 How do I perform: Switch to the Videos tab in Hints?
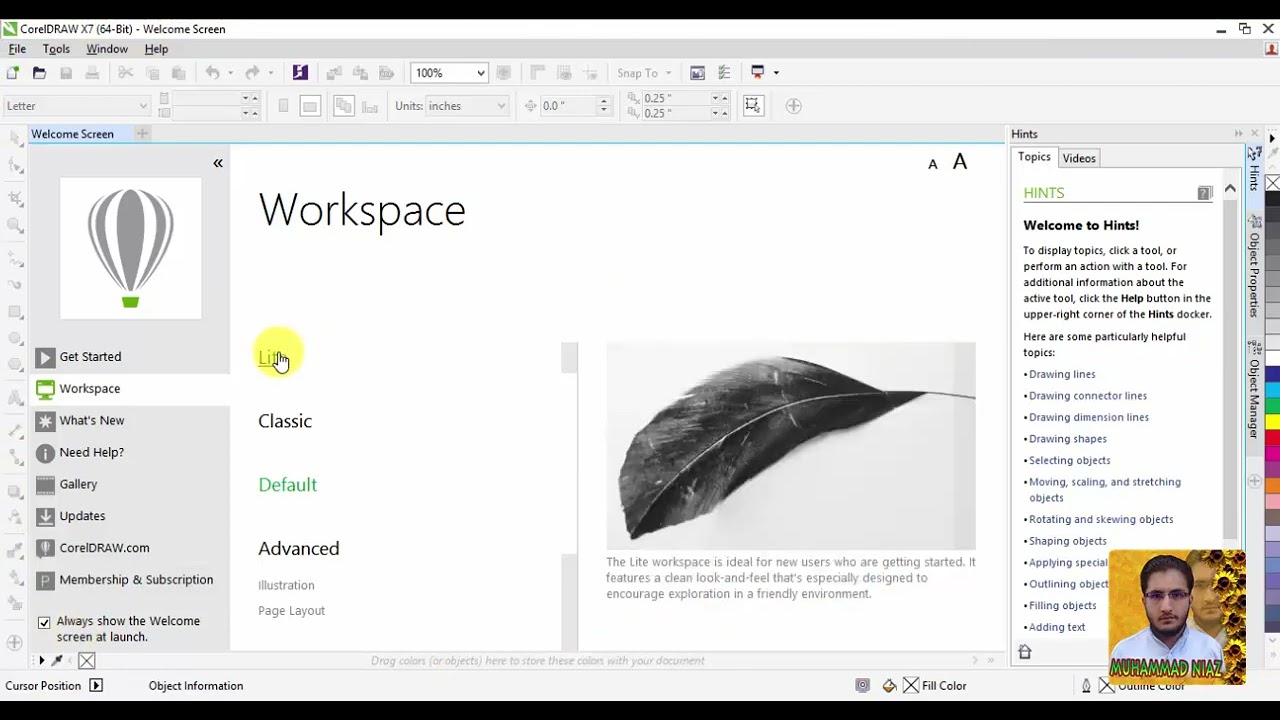tap(1079, 158)
